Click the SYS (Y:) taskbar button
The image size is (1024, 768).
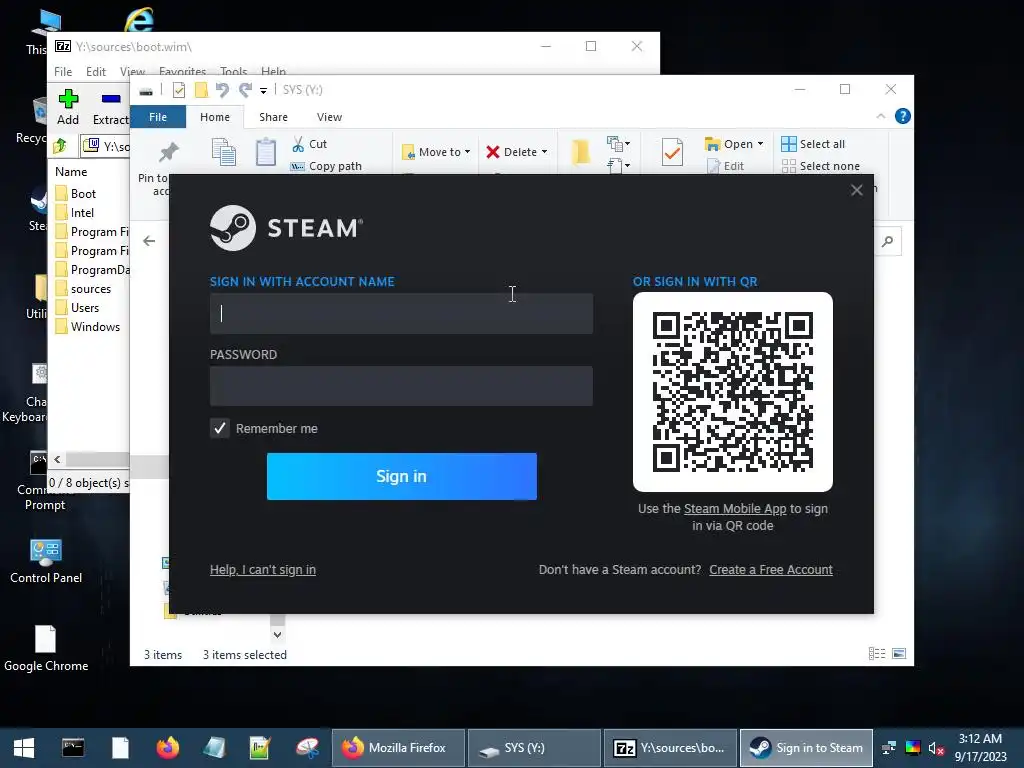[534, 748]
